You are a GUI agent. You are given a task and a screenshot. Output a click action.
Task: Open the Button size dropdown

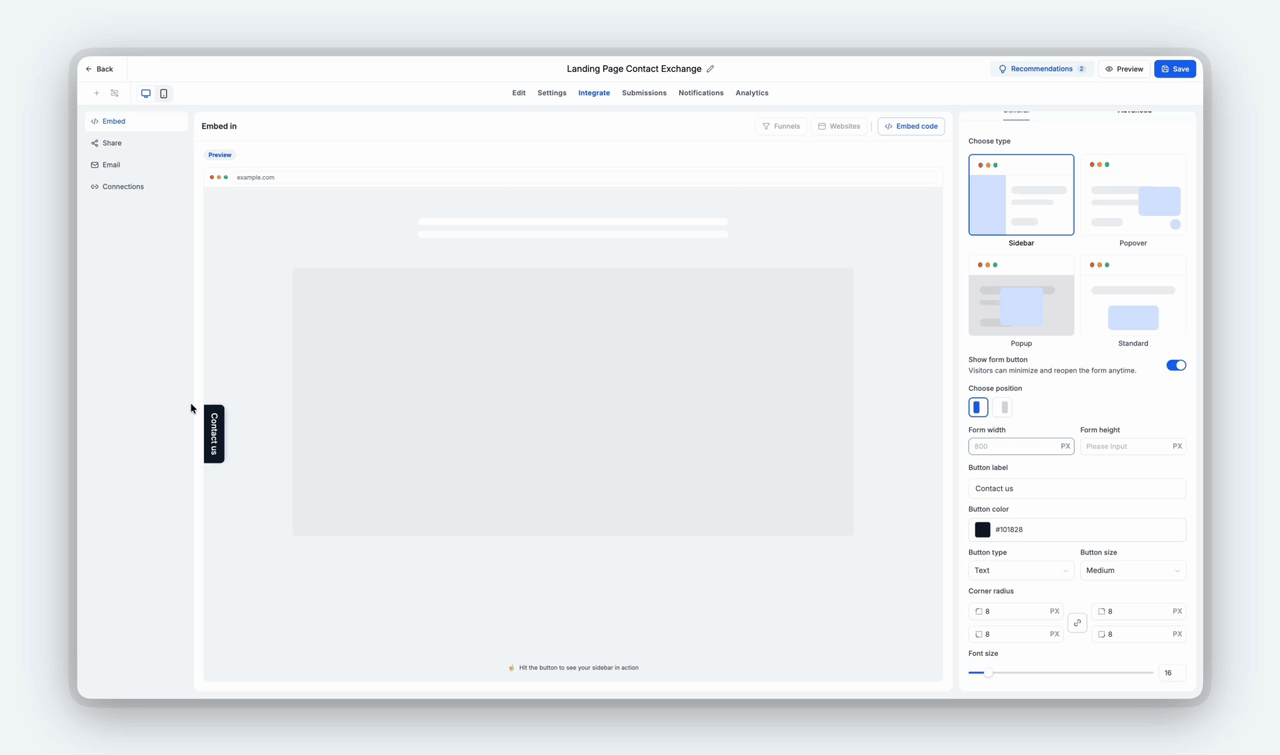click(1133, 570)
